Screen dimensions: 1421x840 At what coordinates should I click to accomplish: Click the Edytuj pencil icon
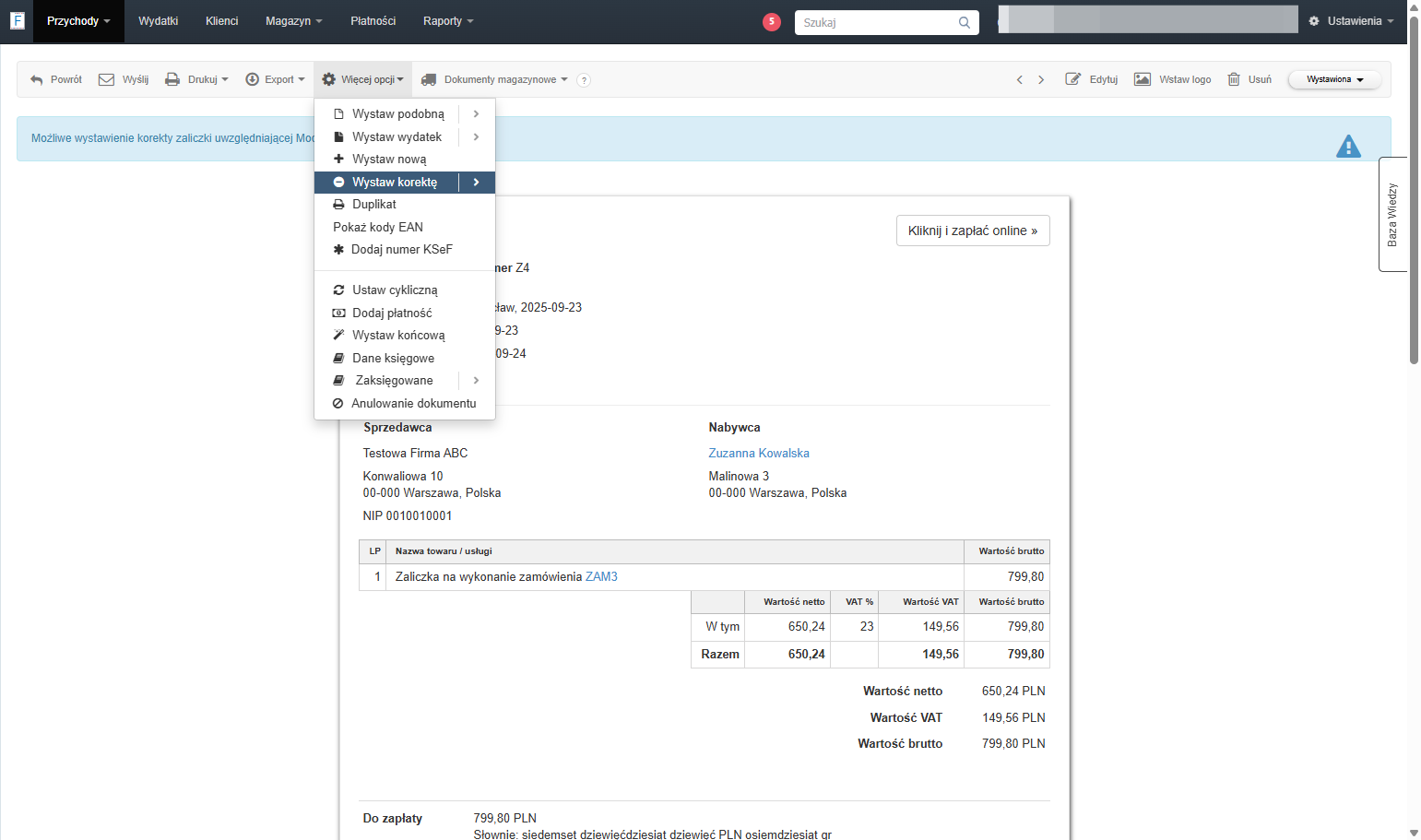click(x=1072, y=79)
